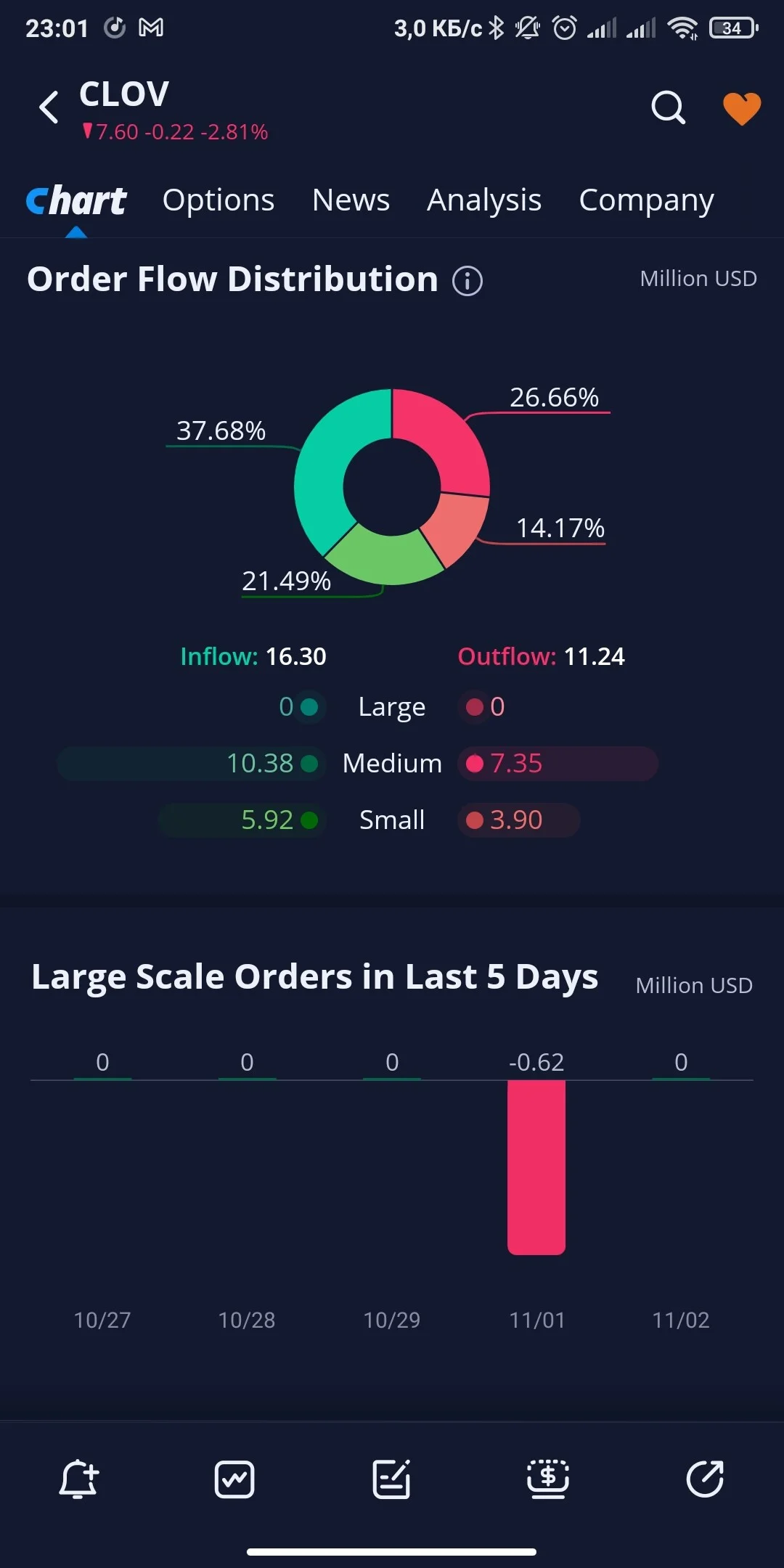Open the search magnifier icon
The height and width of the screenshot is (1568, 784).
(x=668, y=108)
